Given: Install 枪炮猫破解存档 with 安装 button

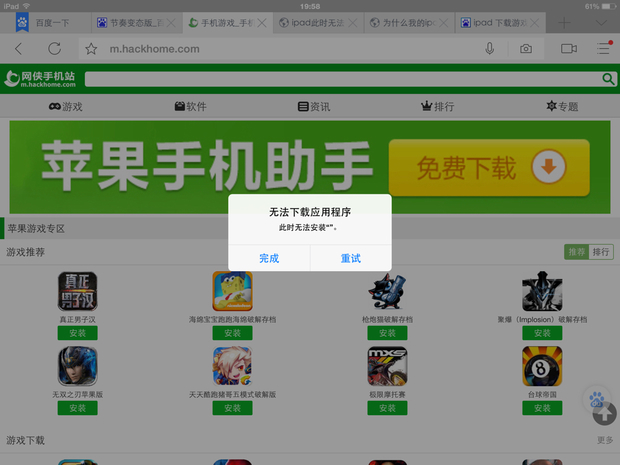Looking at the screenshot, I should point(388,333).
